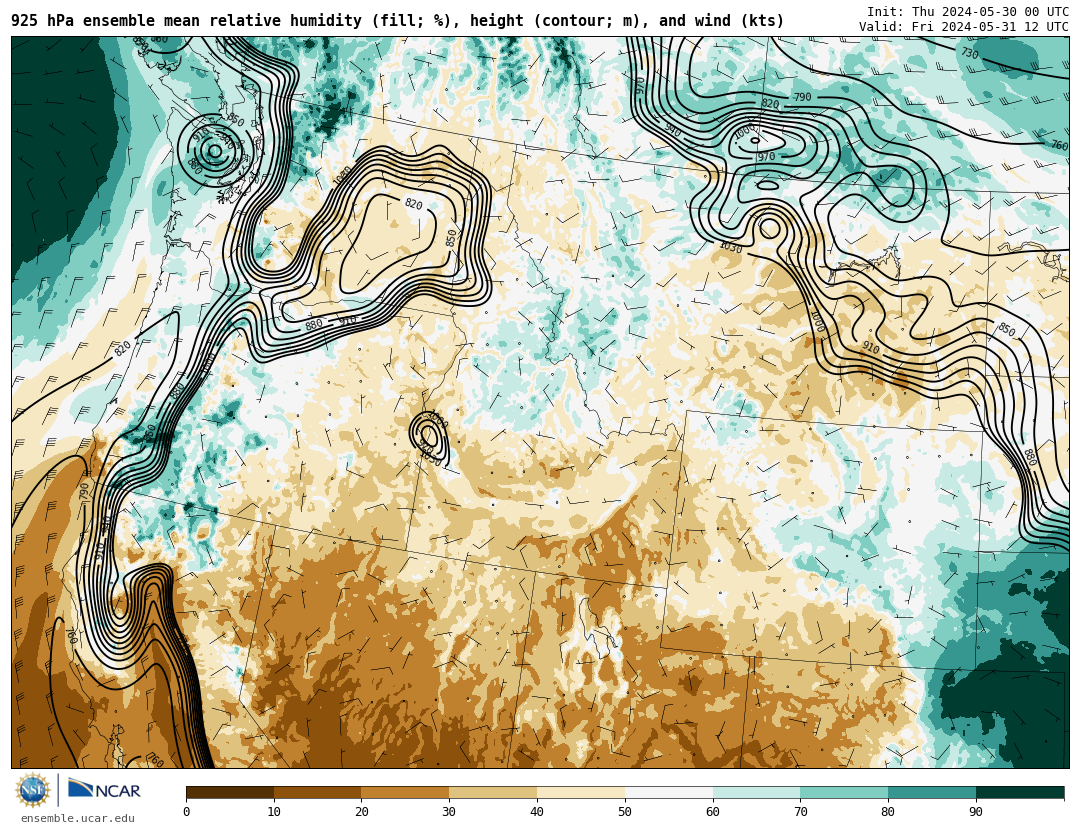
Task: Click the 50-60 white colorbar segment
Action: [669, 793]
